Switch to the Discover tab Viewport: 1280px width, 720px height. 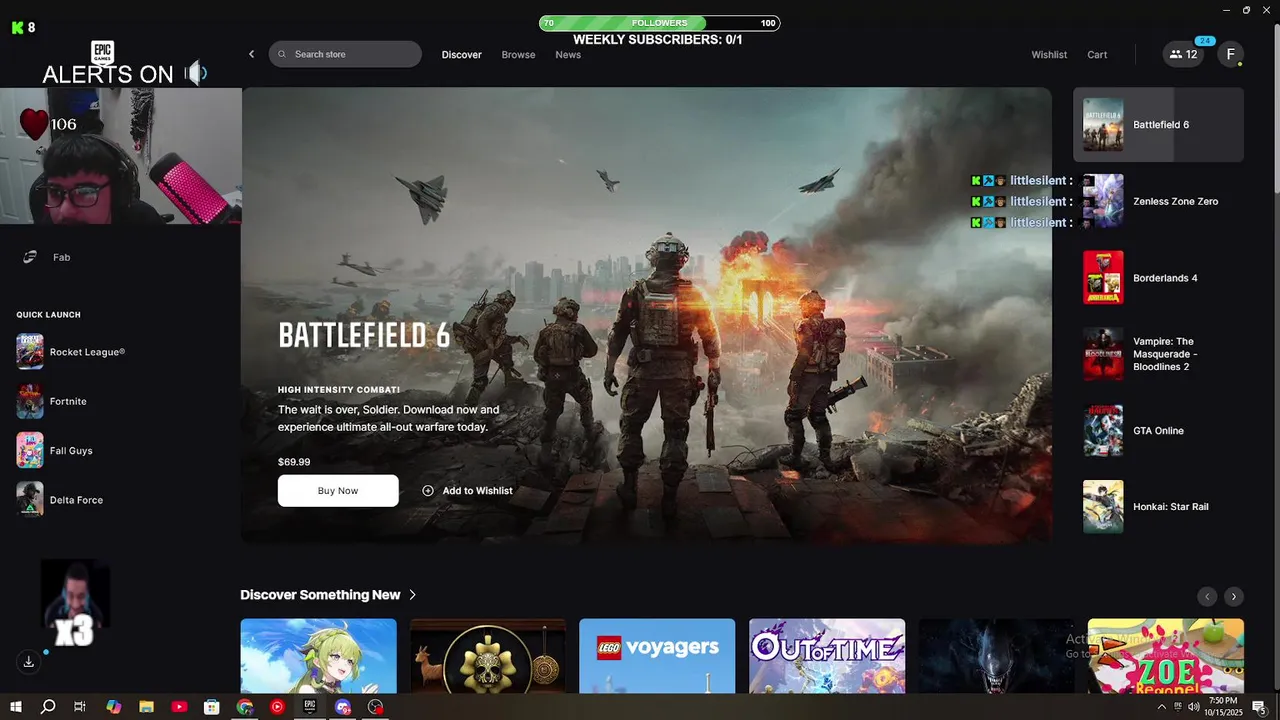pyautogui.click(x=462, y=55)
